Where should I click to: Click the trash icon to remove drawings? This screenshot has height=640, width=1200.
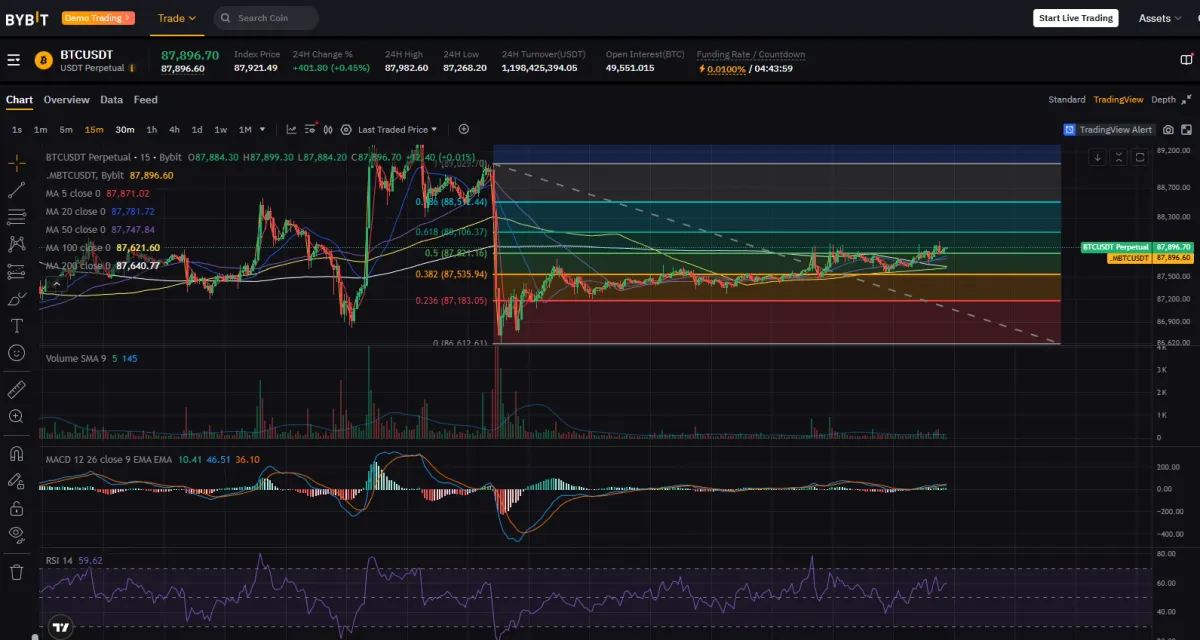[x=16, y=572]
